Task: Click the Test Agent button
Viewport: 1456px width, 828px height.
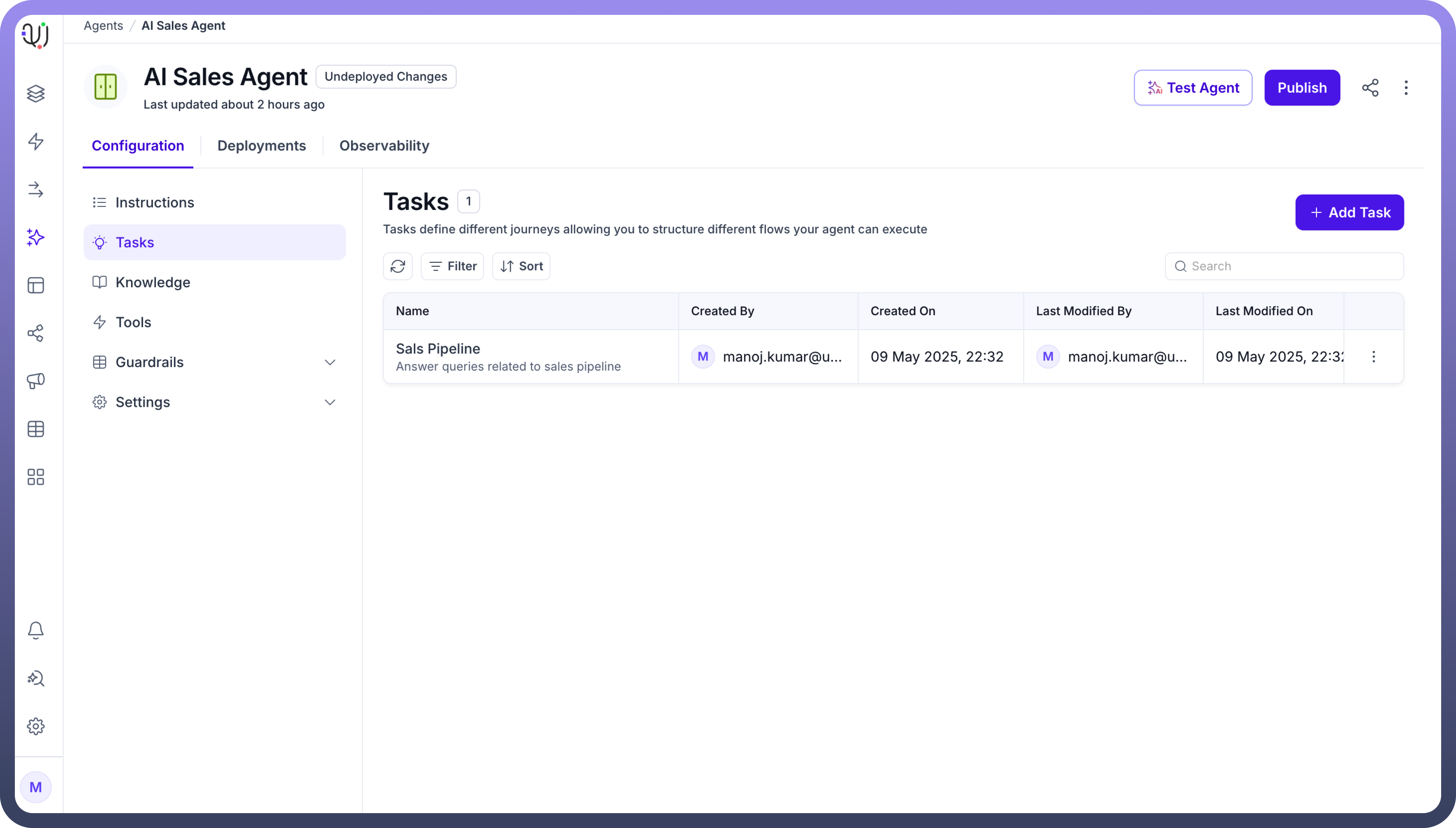Action: (x=1193, y=88)
